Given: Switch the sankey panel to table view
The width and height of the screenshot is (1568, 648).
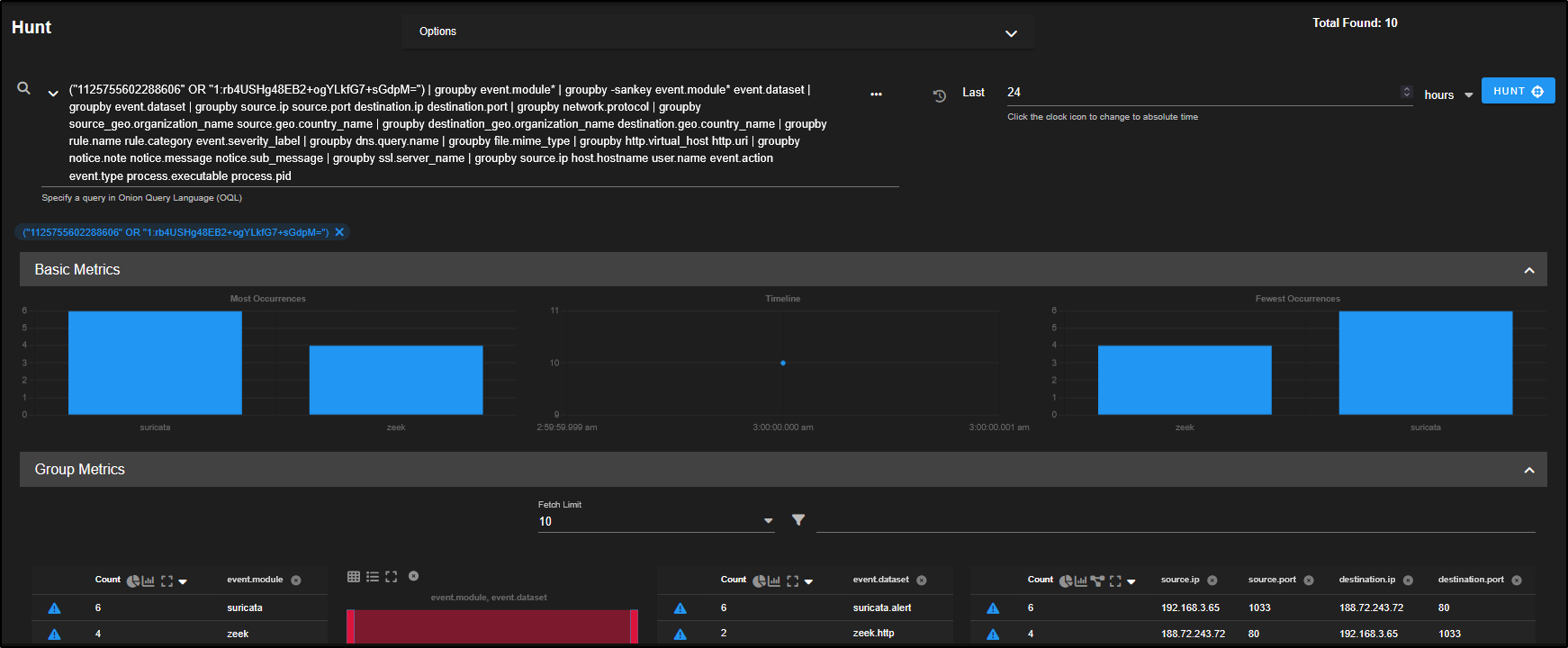Looking at the screenshot, I should (x=354, y=577).
